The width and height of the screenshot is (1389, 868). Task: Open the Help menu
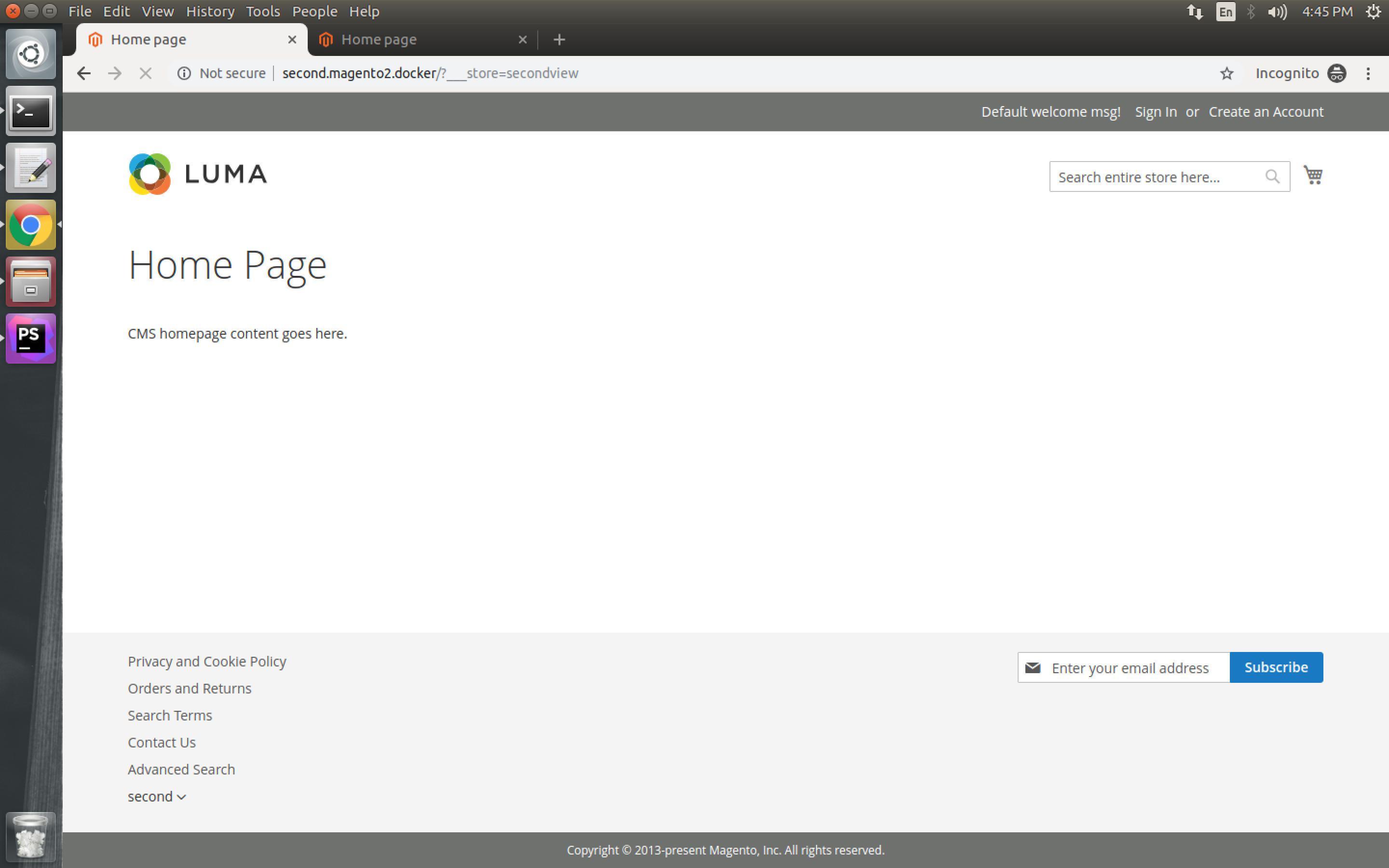[x=364, y=12]
